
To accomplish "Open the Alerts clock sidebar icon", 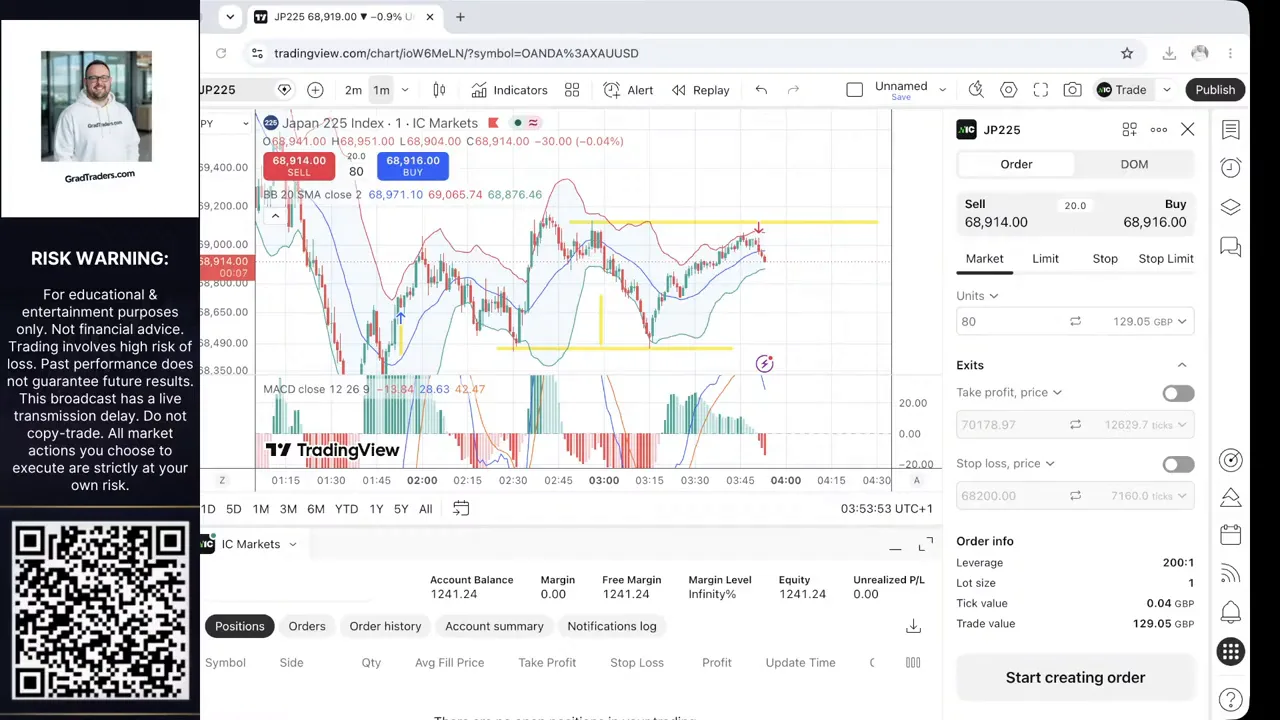I will (x=1231, y=168).
